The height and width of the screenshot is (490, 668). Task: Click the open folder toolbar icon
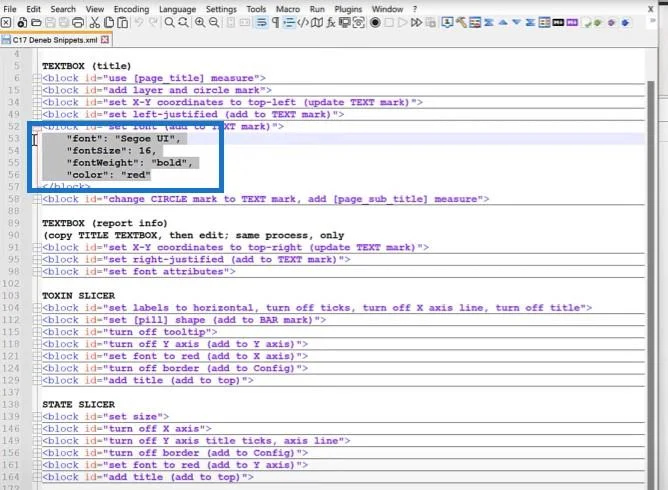[36, 23]
